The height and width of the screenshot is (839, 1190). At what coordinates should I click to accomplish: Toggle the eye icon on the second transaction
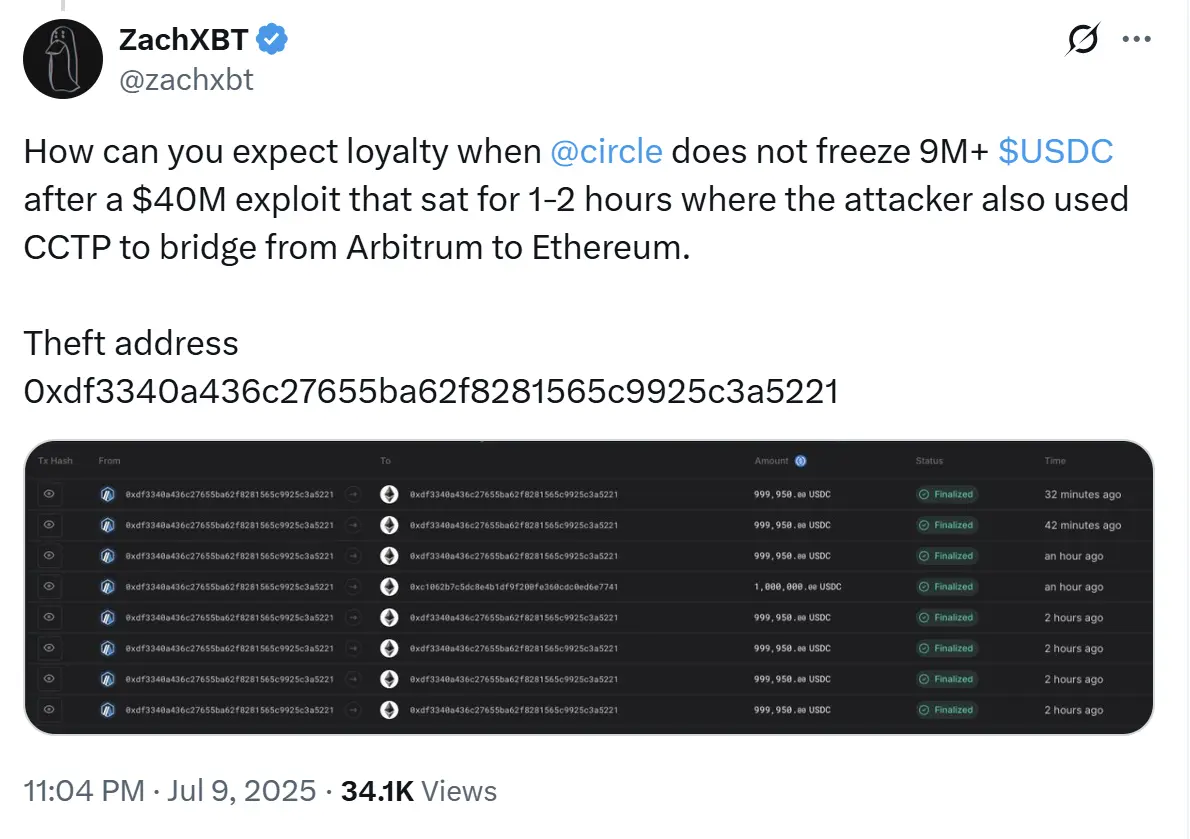[x=49, y=525]
